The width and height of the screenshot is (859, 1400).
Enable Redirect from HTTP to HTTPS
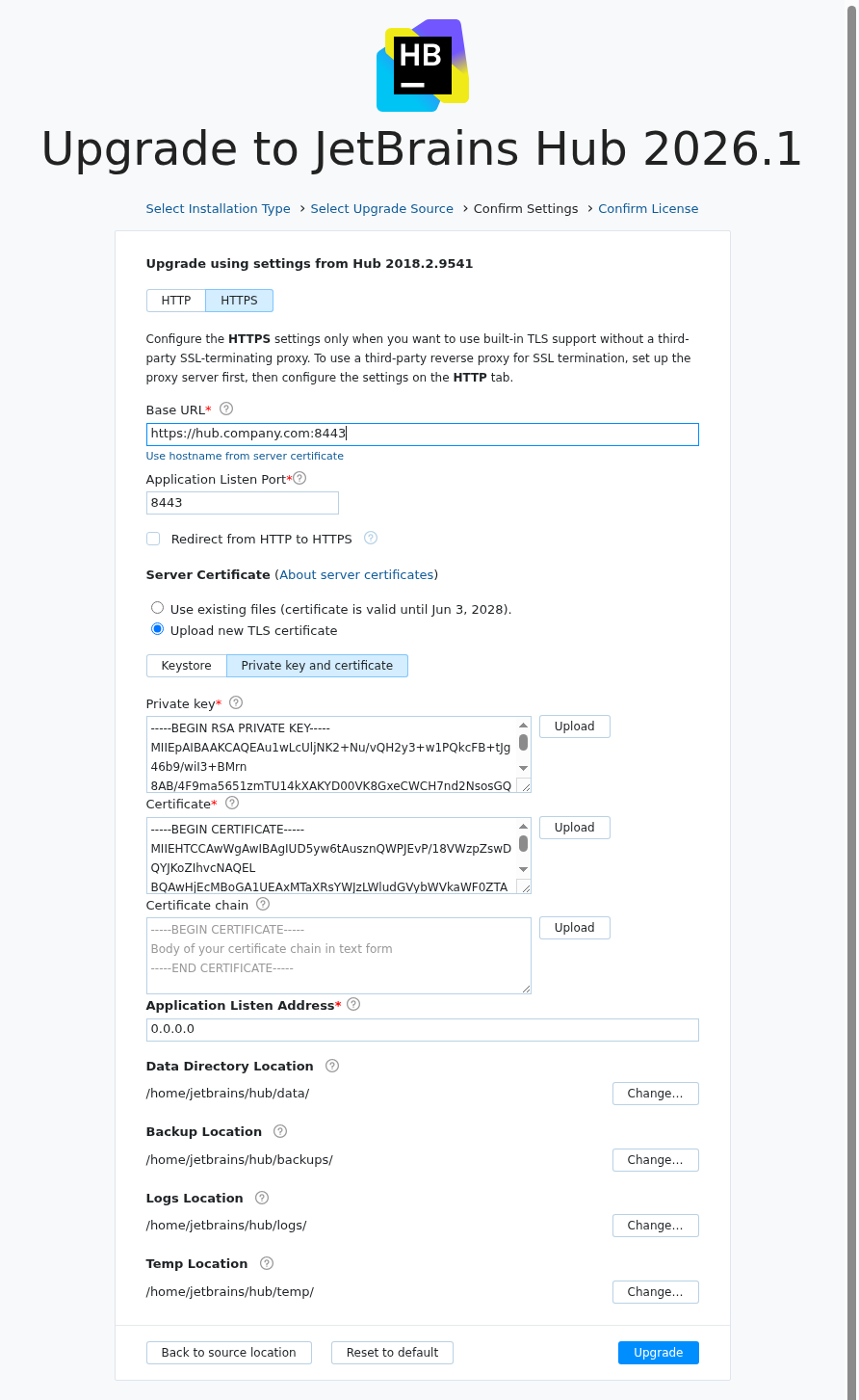(x=153, y=539)
